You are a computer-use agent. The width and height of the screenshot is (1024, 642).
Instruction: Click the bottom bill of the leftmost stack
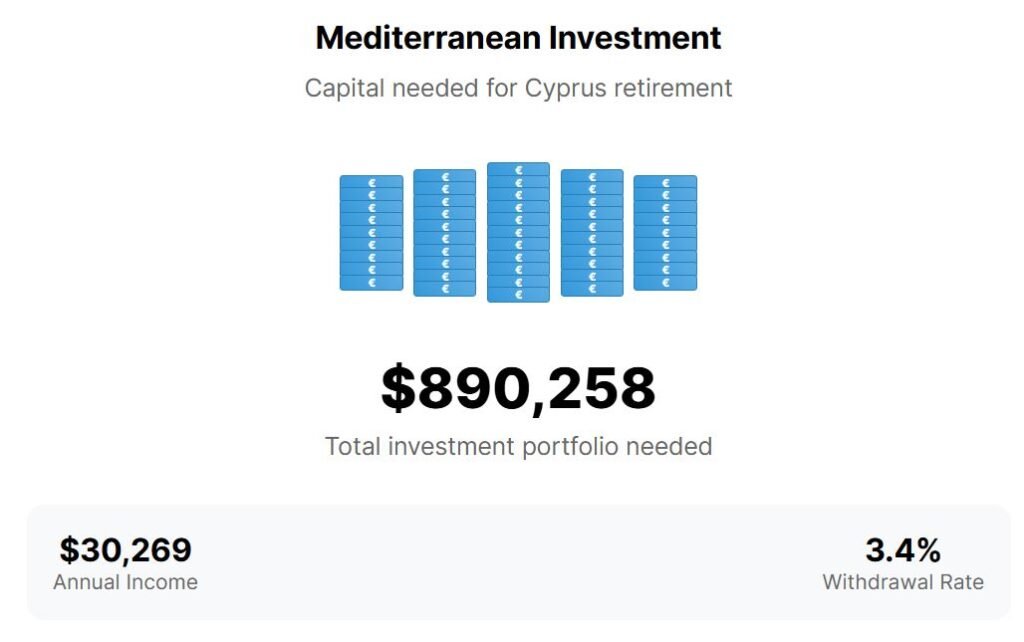[371, 283]
